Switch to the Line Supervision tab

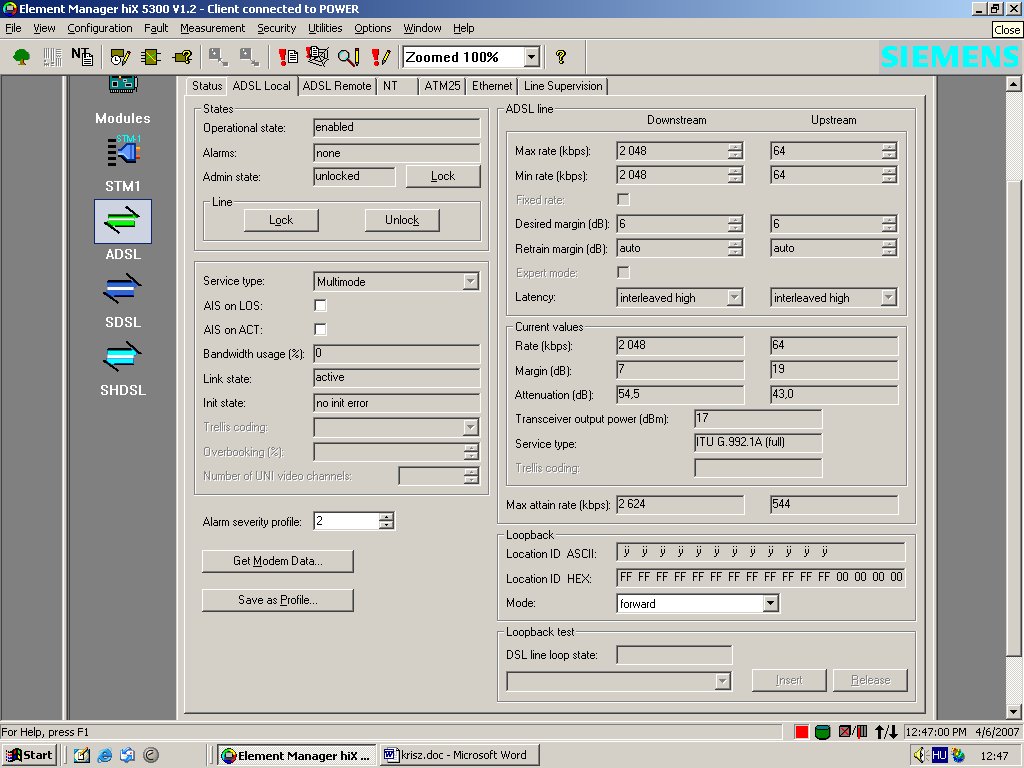tap(563, 86)
